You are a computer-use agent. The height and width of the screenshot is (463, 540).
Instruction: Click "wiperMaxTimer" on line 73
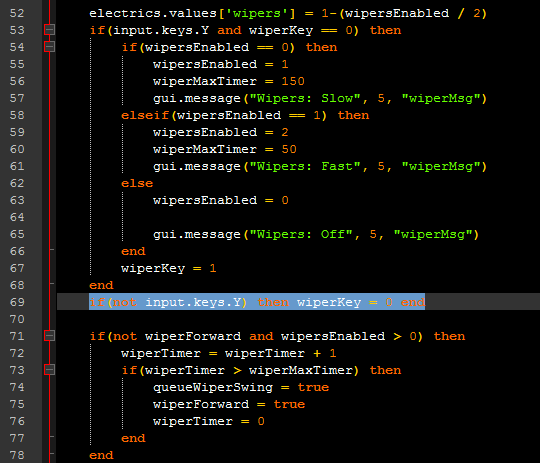coord(301,370)
